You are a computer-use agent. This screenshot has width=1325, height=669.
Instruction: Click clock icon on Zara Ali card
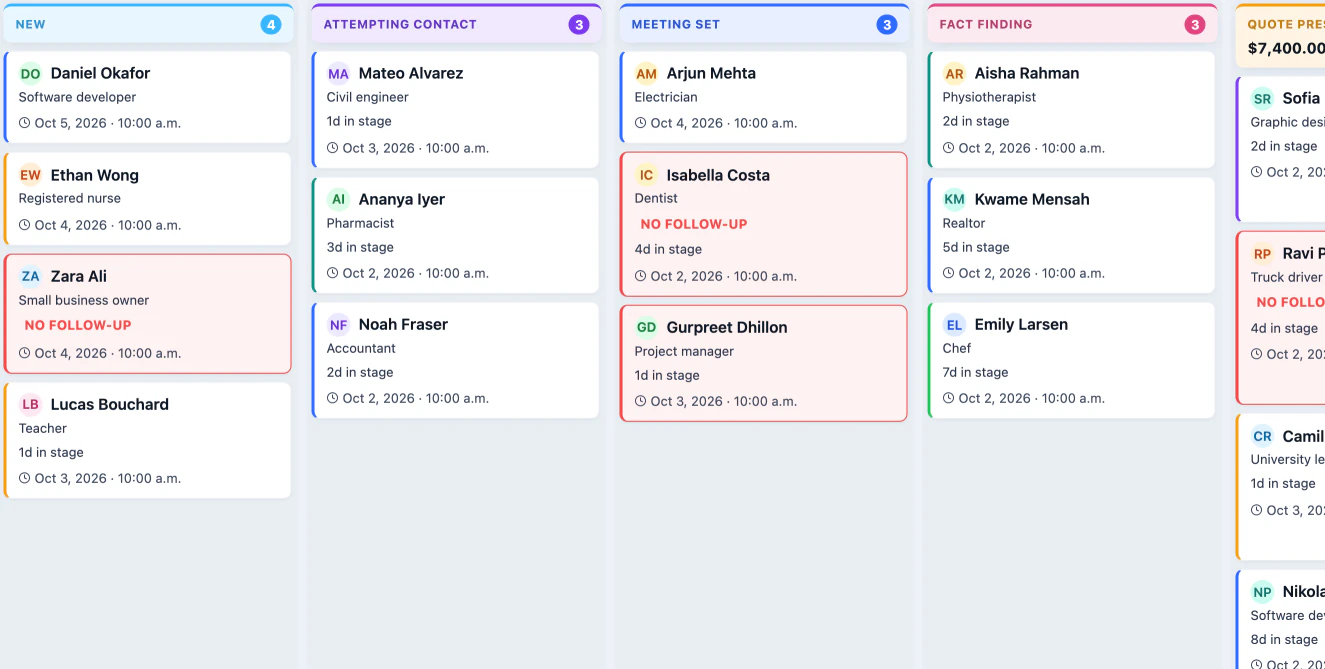coord(25,353)
